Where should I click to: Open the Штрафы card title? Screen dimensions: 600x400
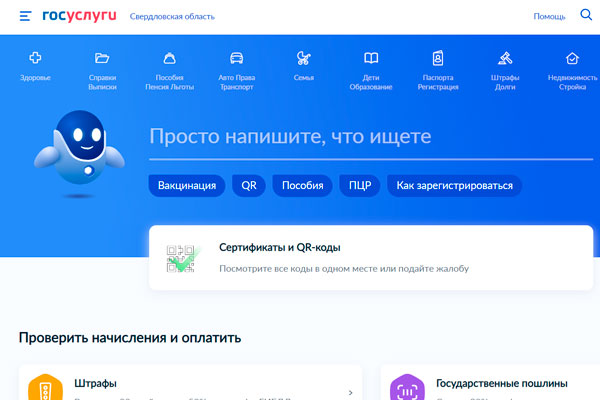(95, 383)
